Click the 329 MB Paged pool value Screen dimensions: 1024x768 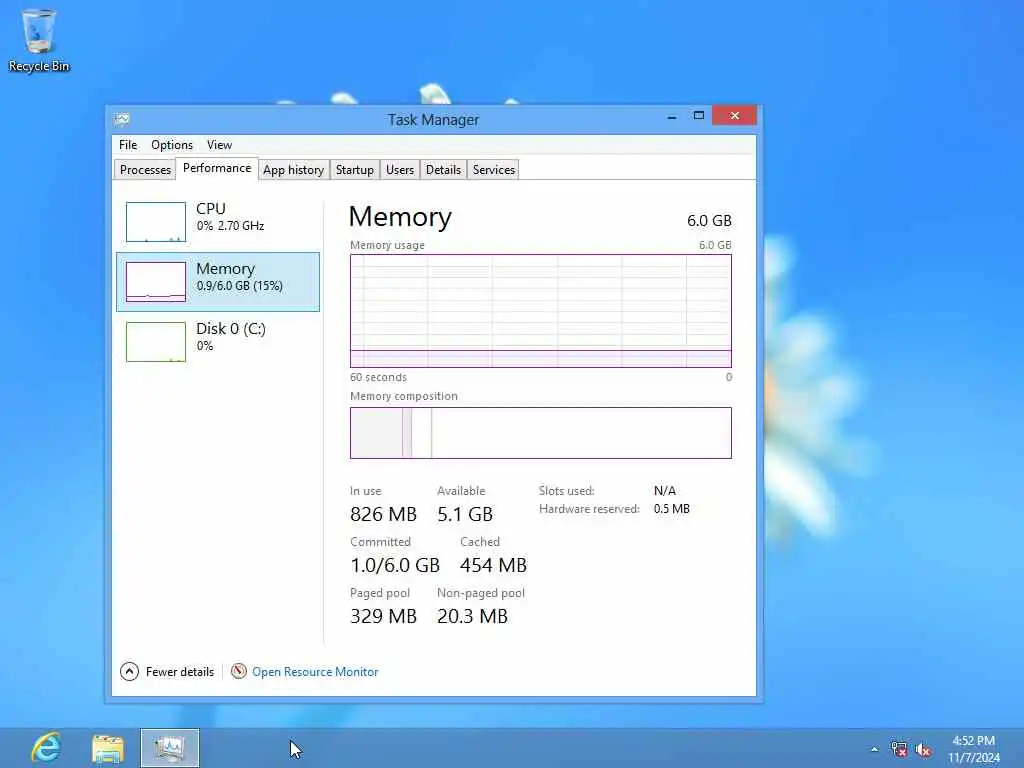pos(383,616)
